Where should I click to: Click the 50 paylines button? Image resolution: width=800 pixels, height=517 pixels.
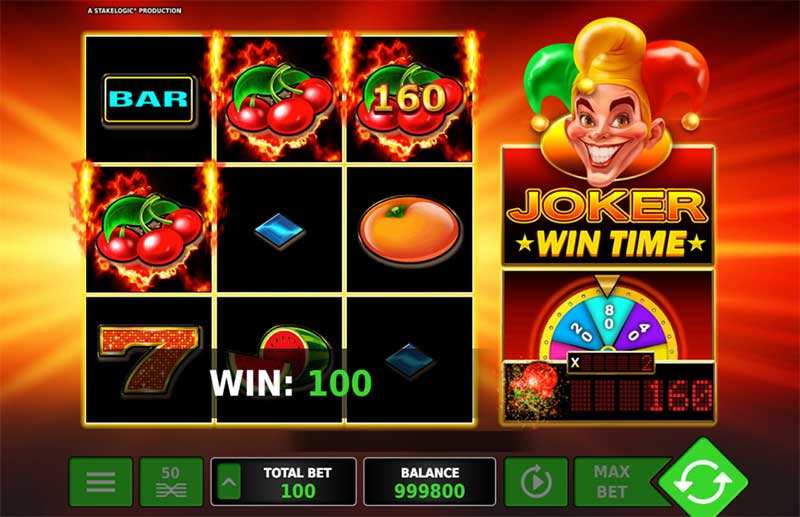171,482
